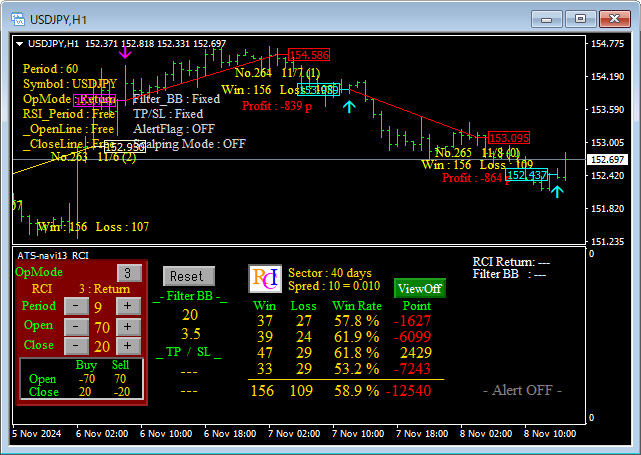Click the ATS-navi13_RCI indicator title
641x455 pixels.
click(x=53, y=256)
